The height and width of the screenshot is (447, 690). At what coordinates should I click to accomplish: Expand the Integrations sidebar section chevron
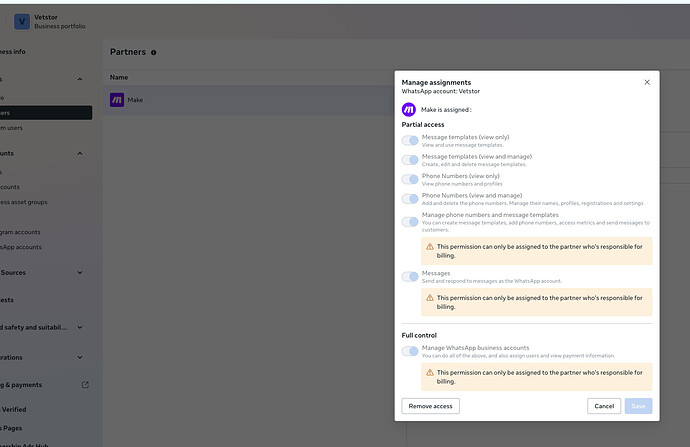pyautogui.click(x=80, y=357)
